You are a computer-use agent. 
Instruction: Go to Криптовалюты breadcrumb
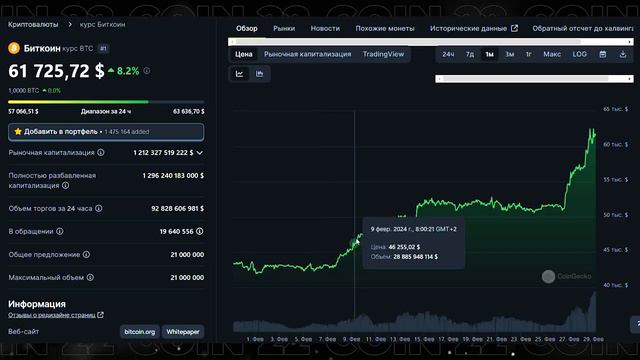pos(33,24)
